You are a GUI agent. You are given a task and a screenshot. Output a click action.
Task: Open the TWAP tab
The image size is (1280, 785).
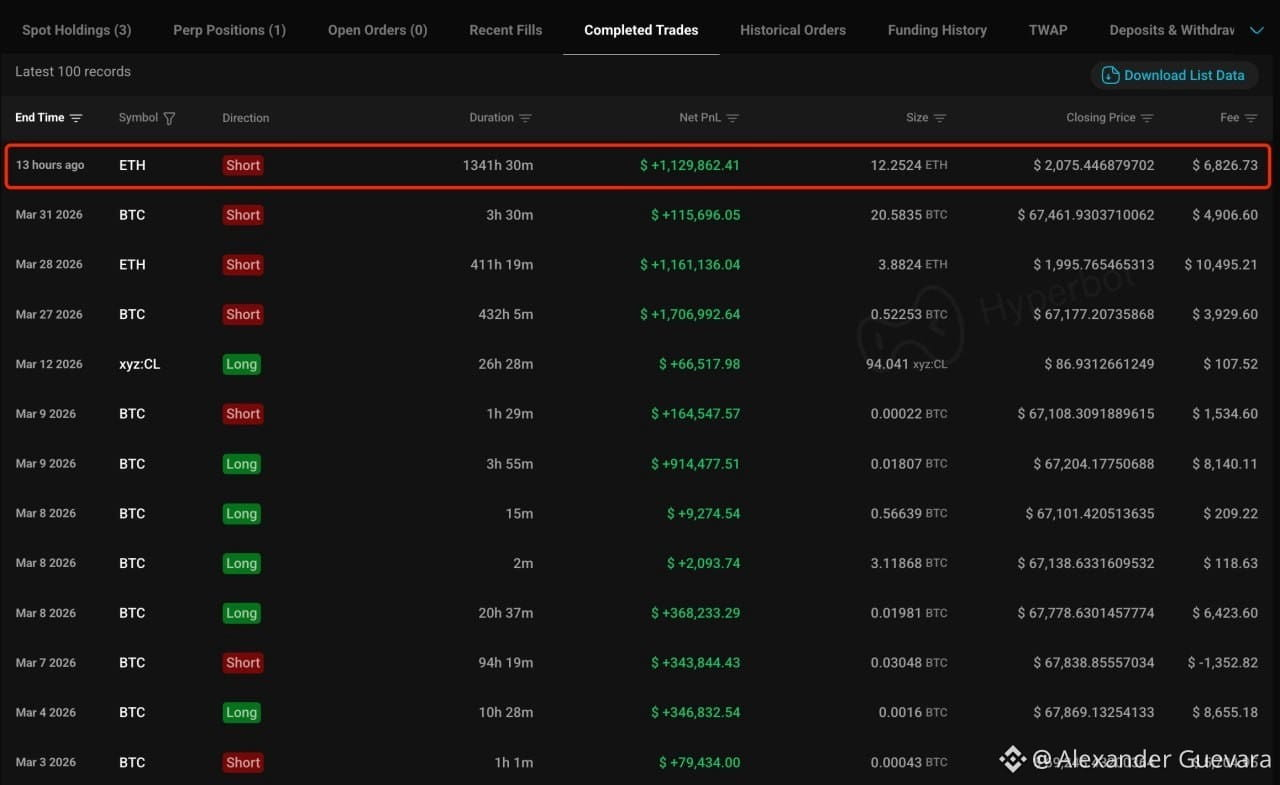tap(1048, 30)
